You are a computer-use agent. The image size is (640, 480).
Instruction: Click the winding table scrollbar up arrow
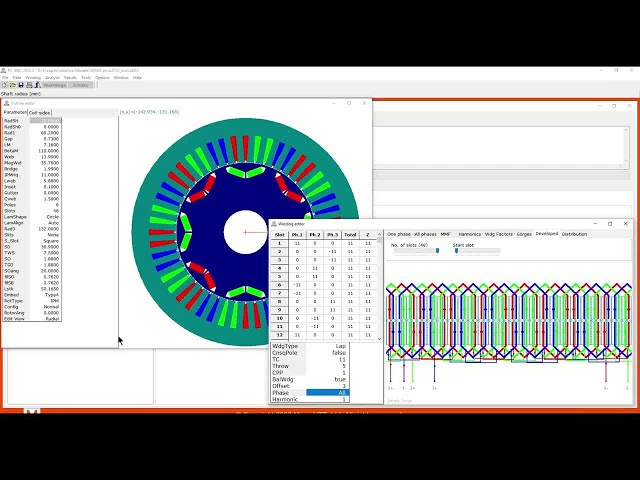pos(379,234)
